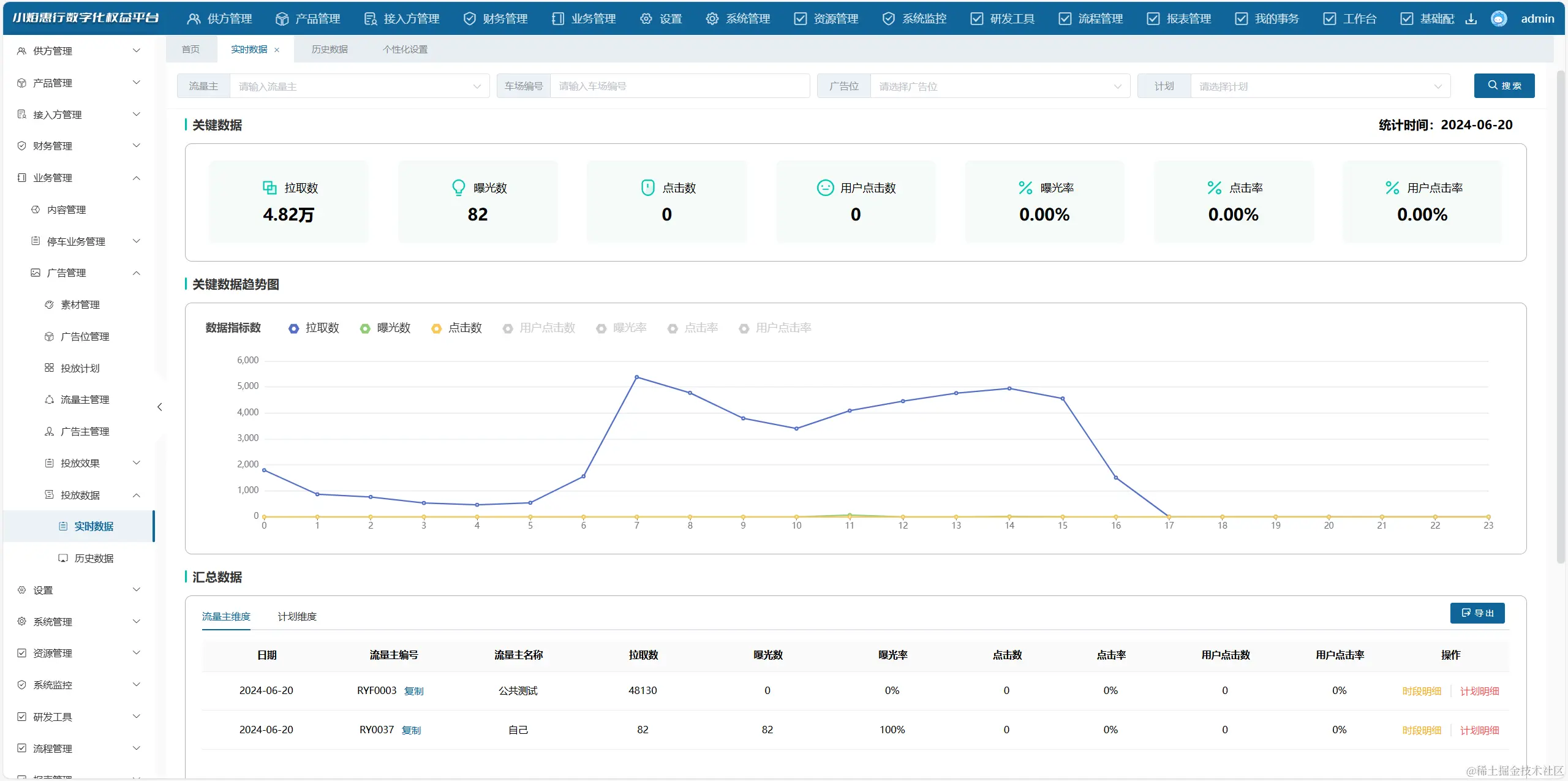Open the 计划 dropdown selector
This screenshot has width=1568, height=781.
coord(1320,86)
